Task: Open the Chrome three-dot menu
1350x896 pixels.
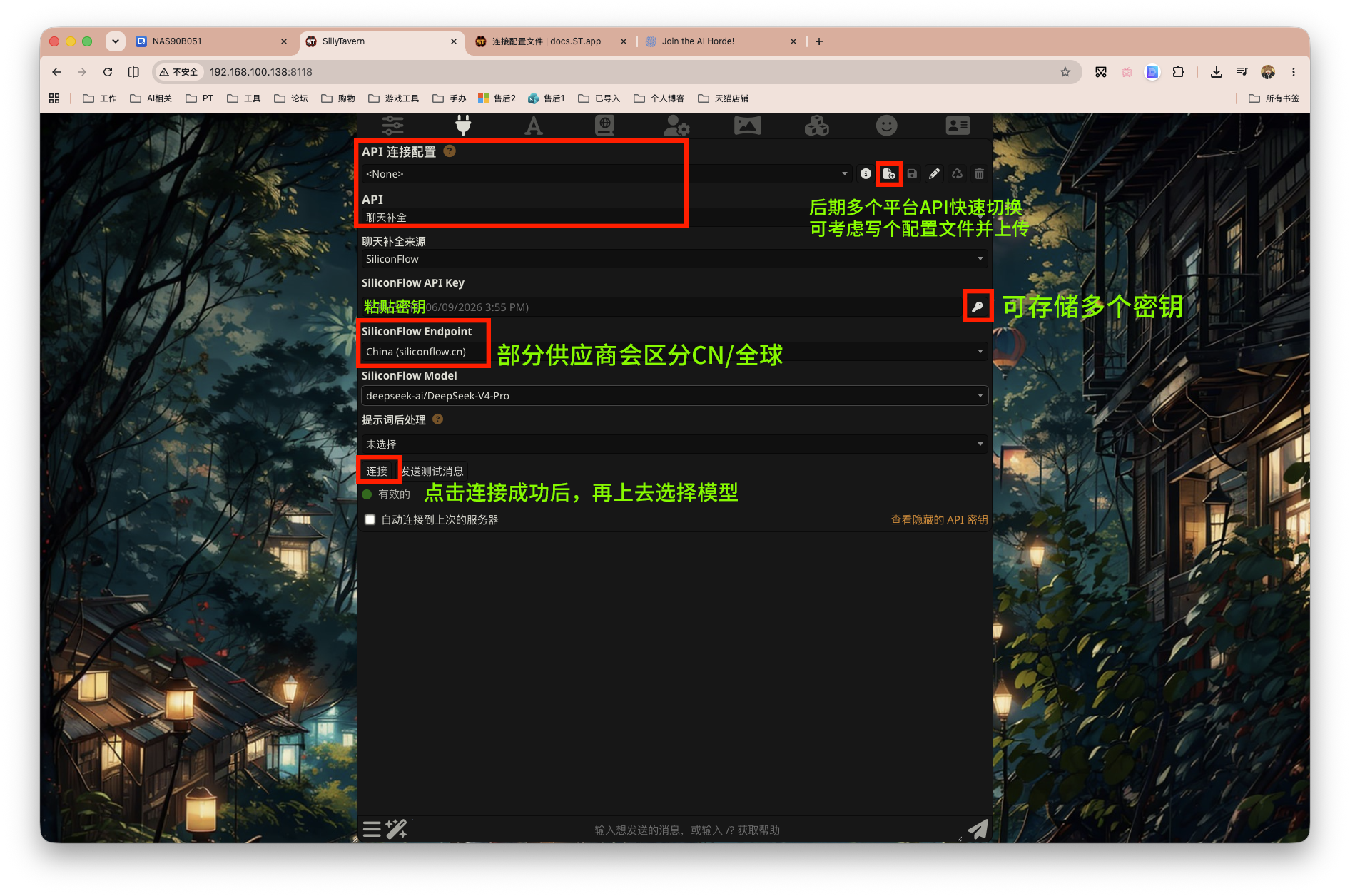Action: (x=1293, y=72)
